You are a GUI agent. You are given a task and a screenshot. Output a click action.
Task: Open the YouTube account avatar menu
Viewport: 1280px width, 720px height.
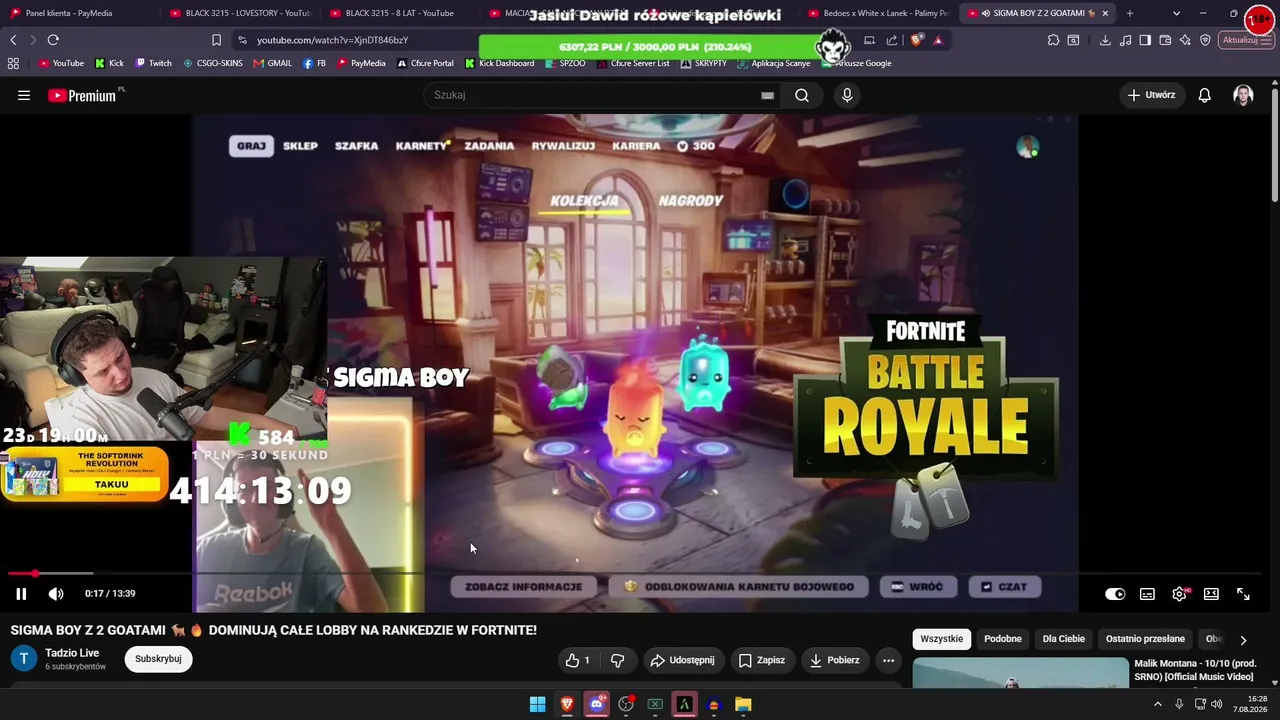[1243, 95]
